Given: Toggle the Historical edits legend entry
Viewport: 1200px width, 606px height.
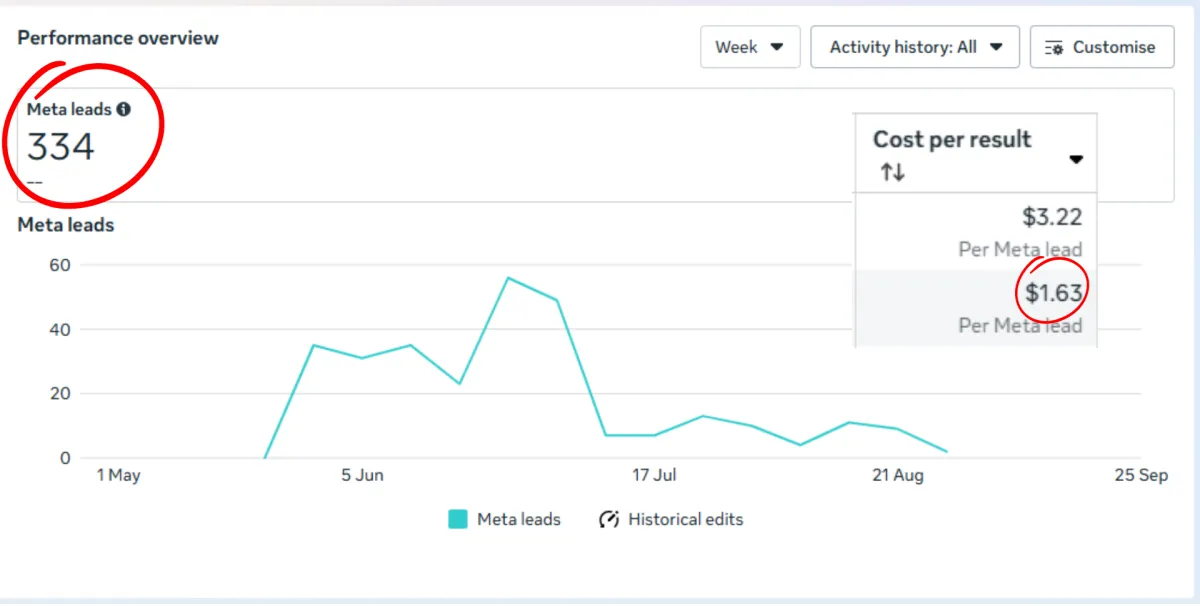Looking at the screenshot, I should click(685, 520).
